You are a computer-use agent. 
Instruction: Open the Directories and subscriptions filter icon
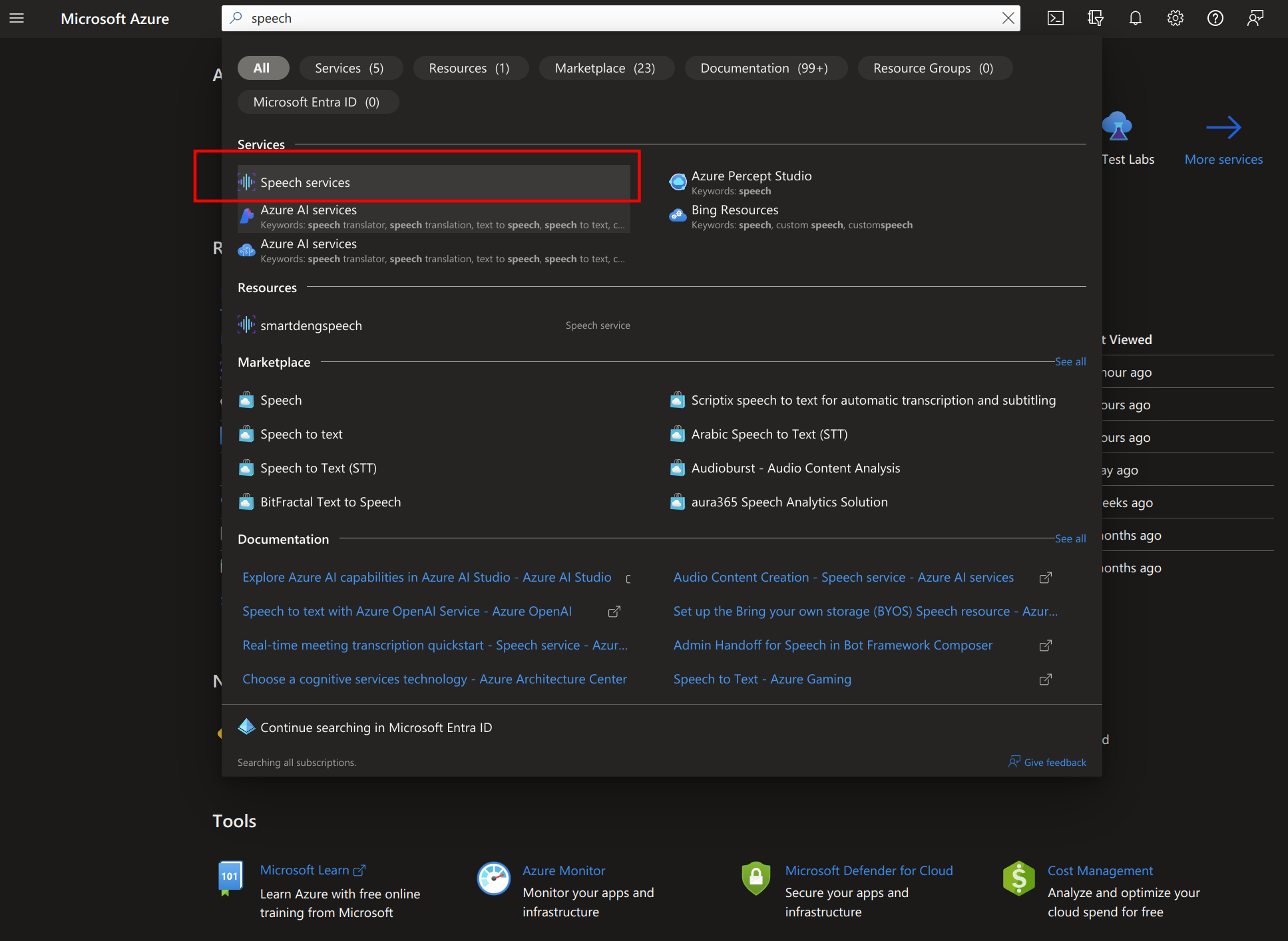1096,18
